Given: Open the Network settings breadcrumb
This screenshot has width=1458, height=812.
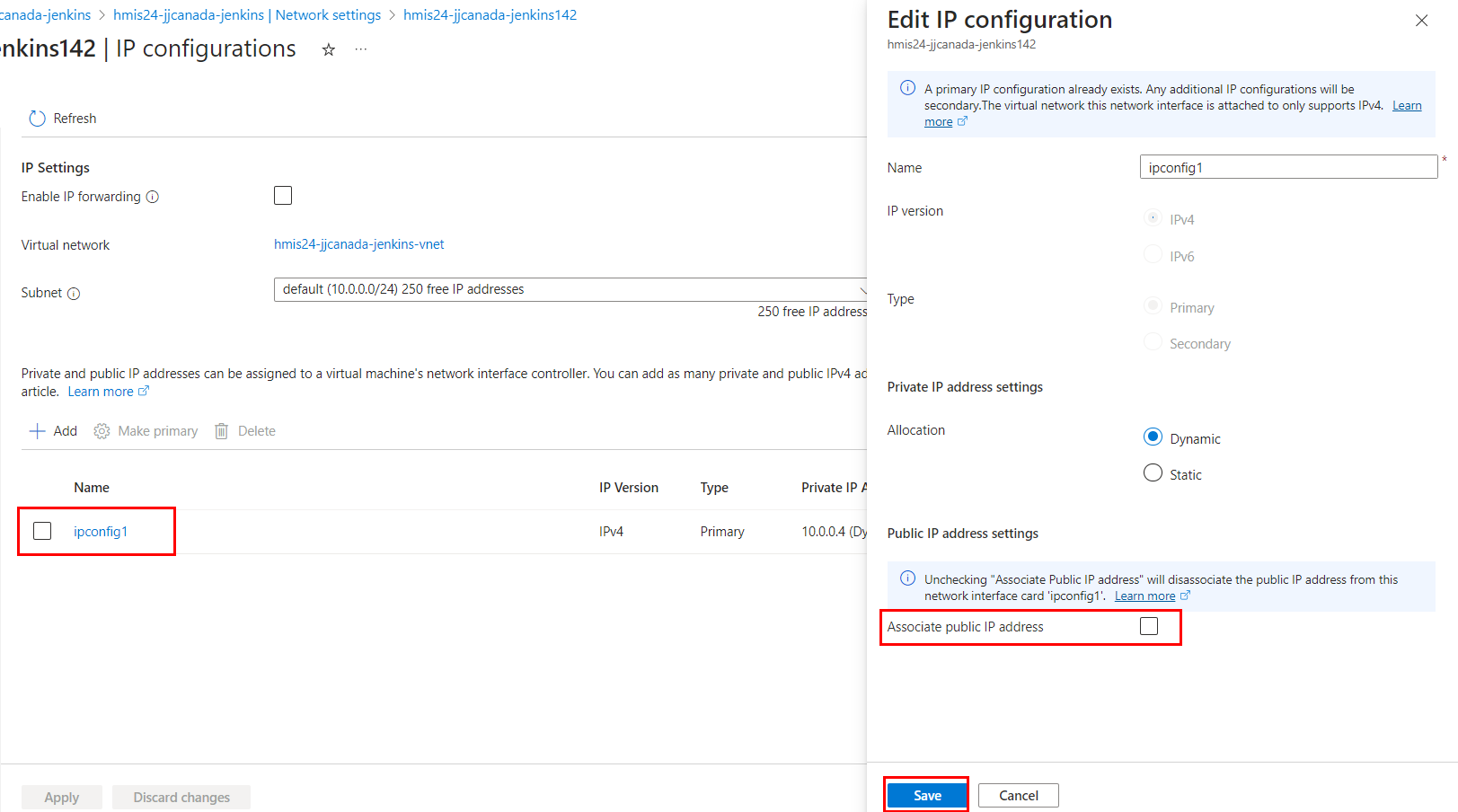Looking at the screenshot, I should 247,15.
